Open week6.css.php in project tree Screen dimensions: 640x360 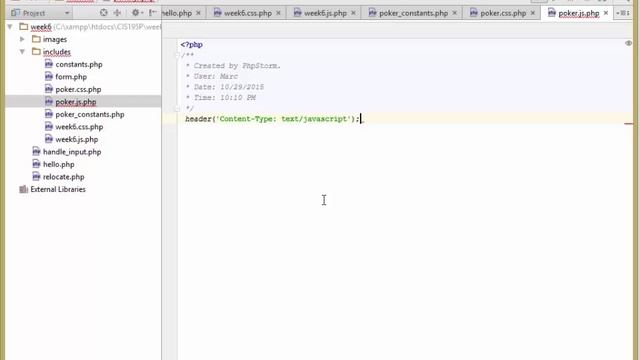pos(79,127)
